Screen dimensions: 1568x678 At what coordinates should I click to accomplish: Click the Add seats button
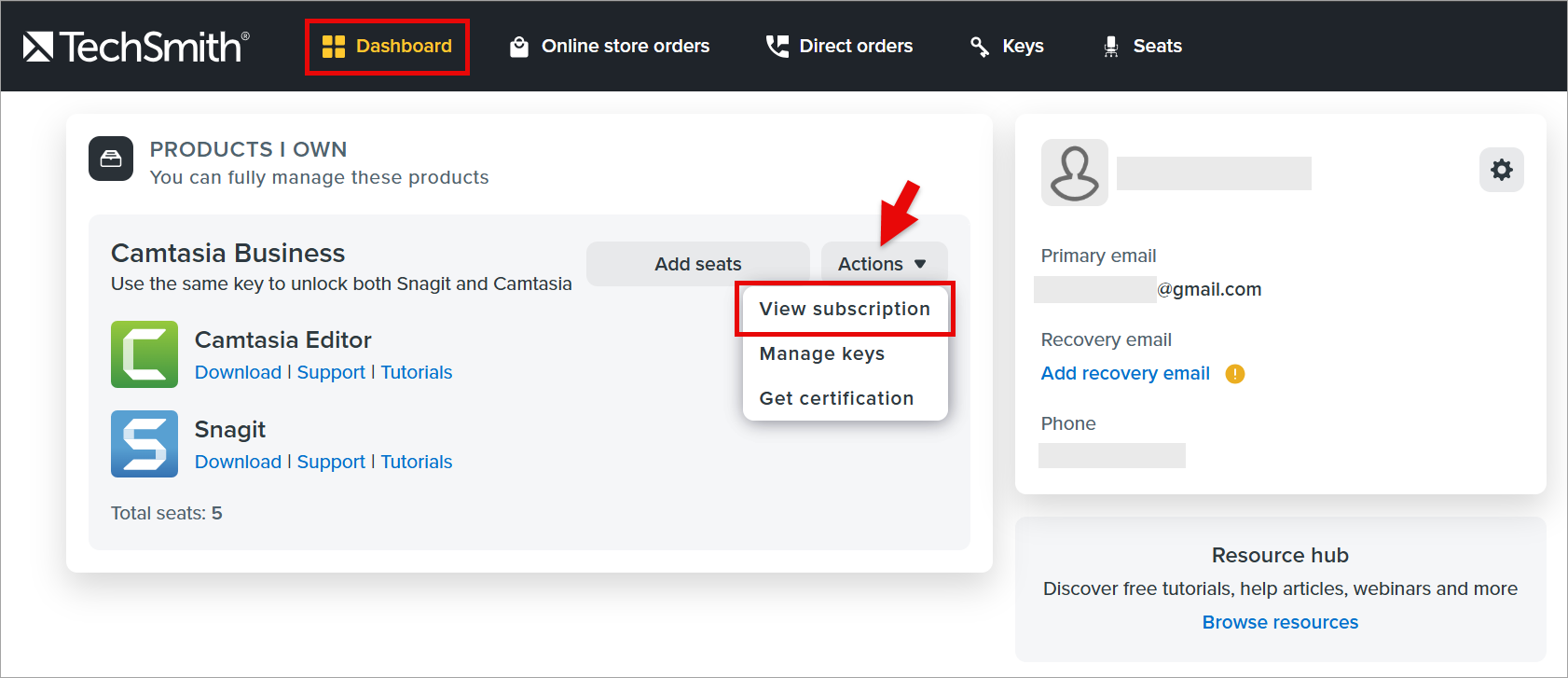coord(697,264)
